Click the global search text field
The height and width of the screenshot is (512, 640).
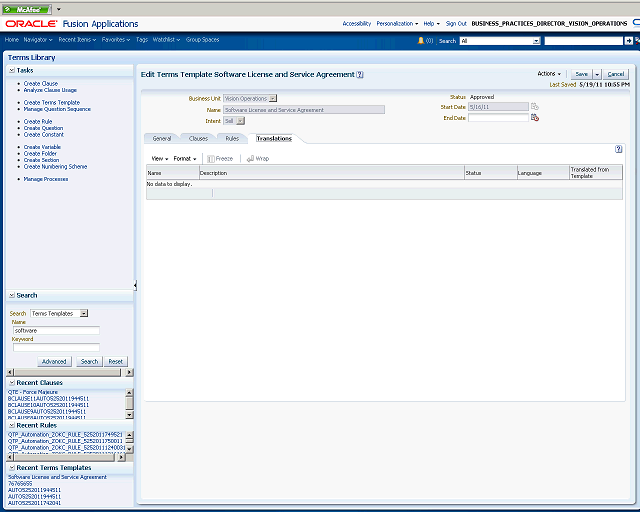(x=584, y=41)
